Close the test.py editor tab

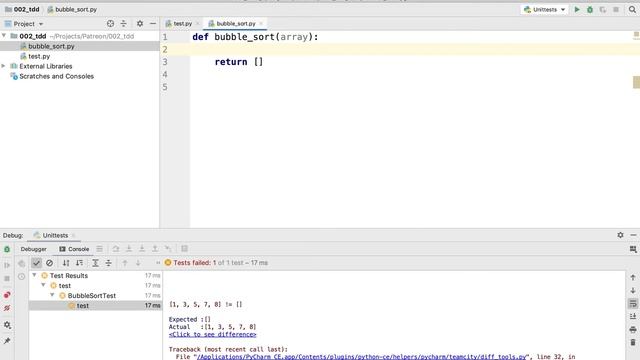pyautogui.click(x=198, y=24)
